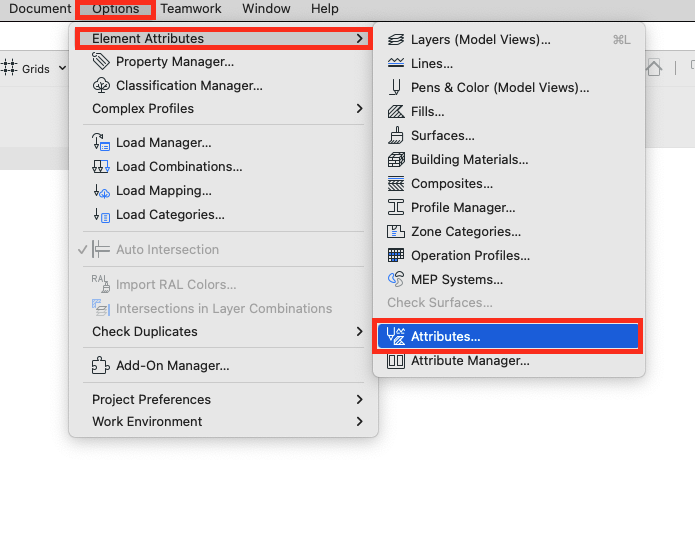The height and width of the screenshot is (540, 695).
Task: Open the Work Environment submenu arrow
Action: point(359,421)
